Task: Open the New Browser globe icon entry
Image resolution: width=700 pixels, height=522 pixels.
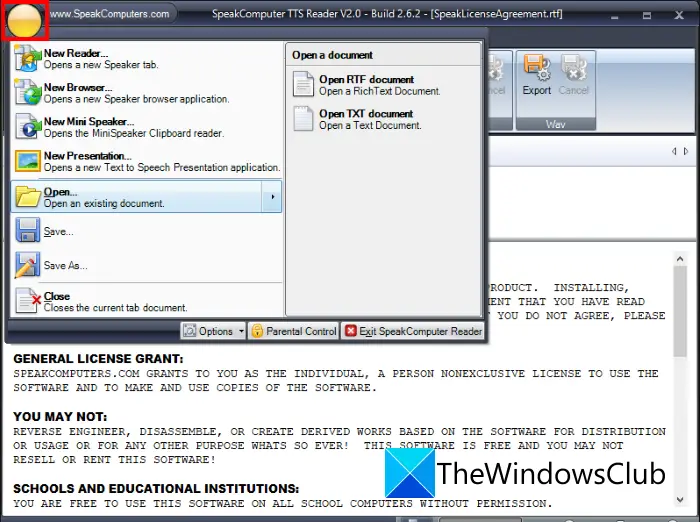Action: pos(28,92)
